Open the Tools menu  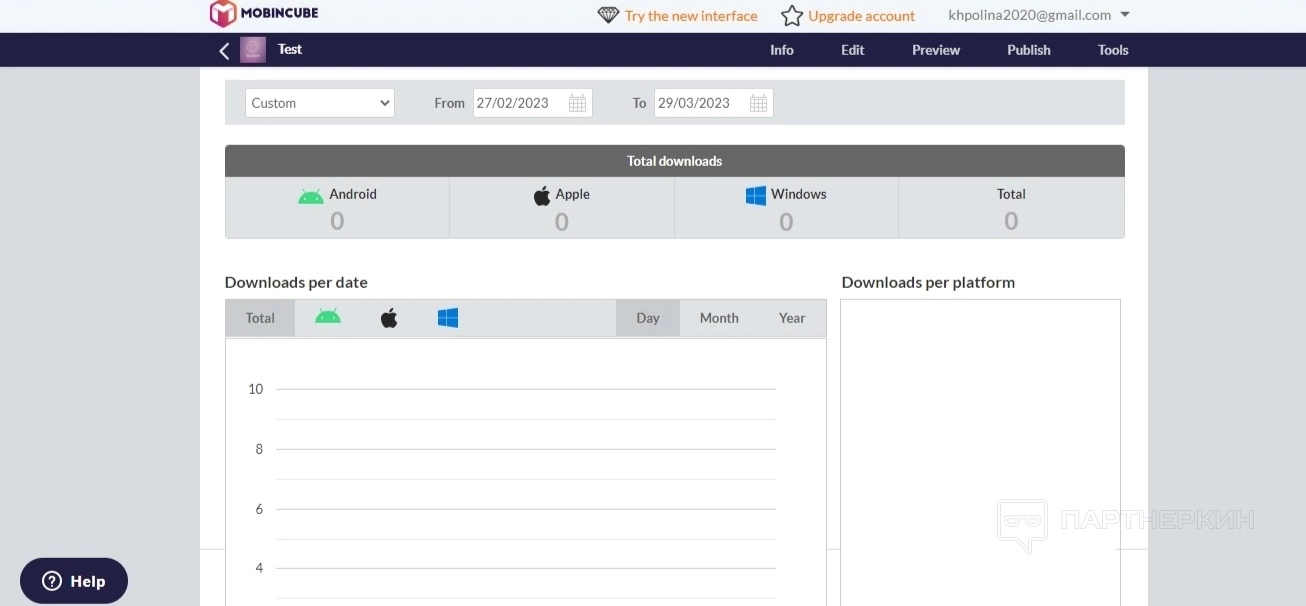[x=1113, y=50]
